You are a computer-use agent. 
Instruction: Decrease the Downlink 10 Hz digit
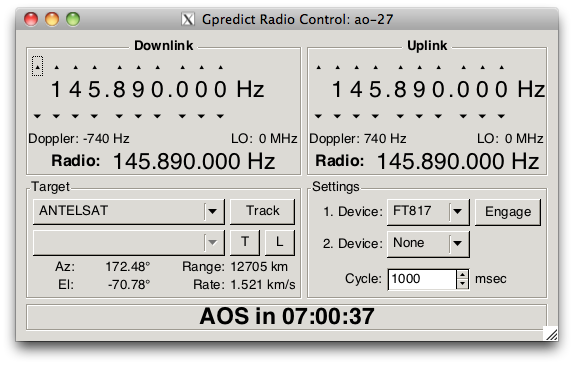pos(201,116)
